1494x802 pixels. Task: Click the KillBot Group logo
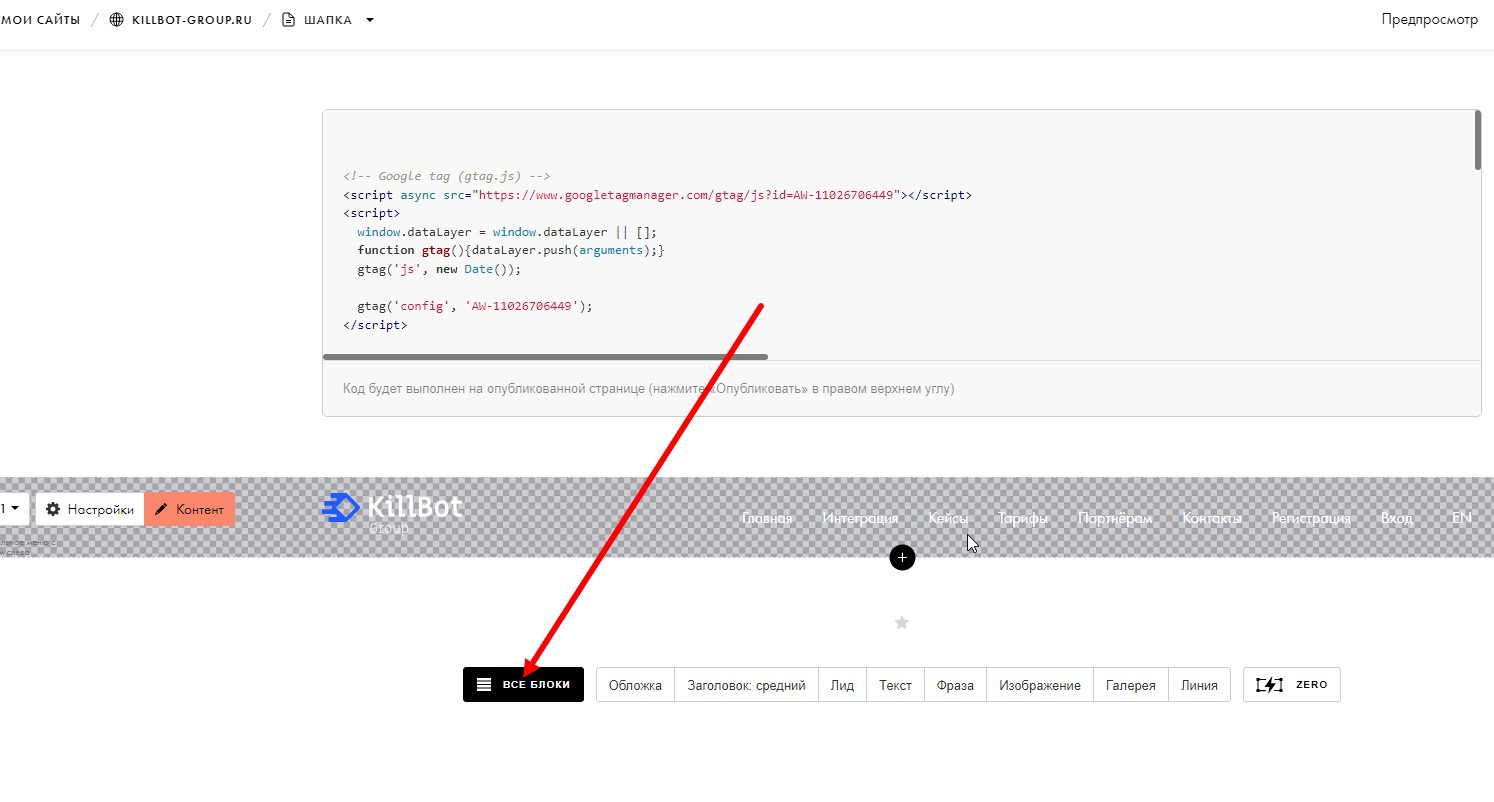pos(392,511)
